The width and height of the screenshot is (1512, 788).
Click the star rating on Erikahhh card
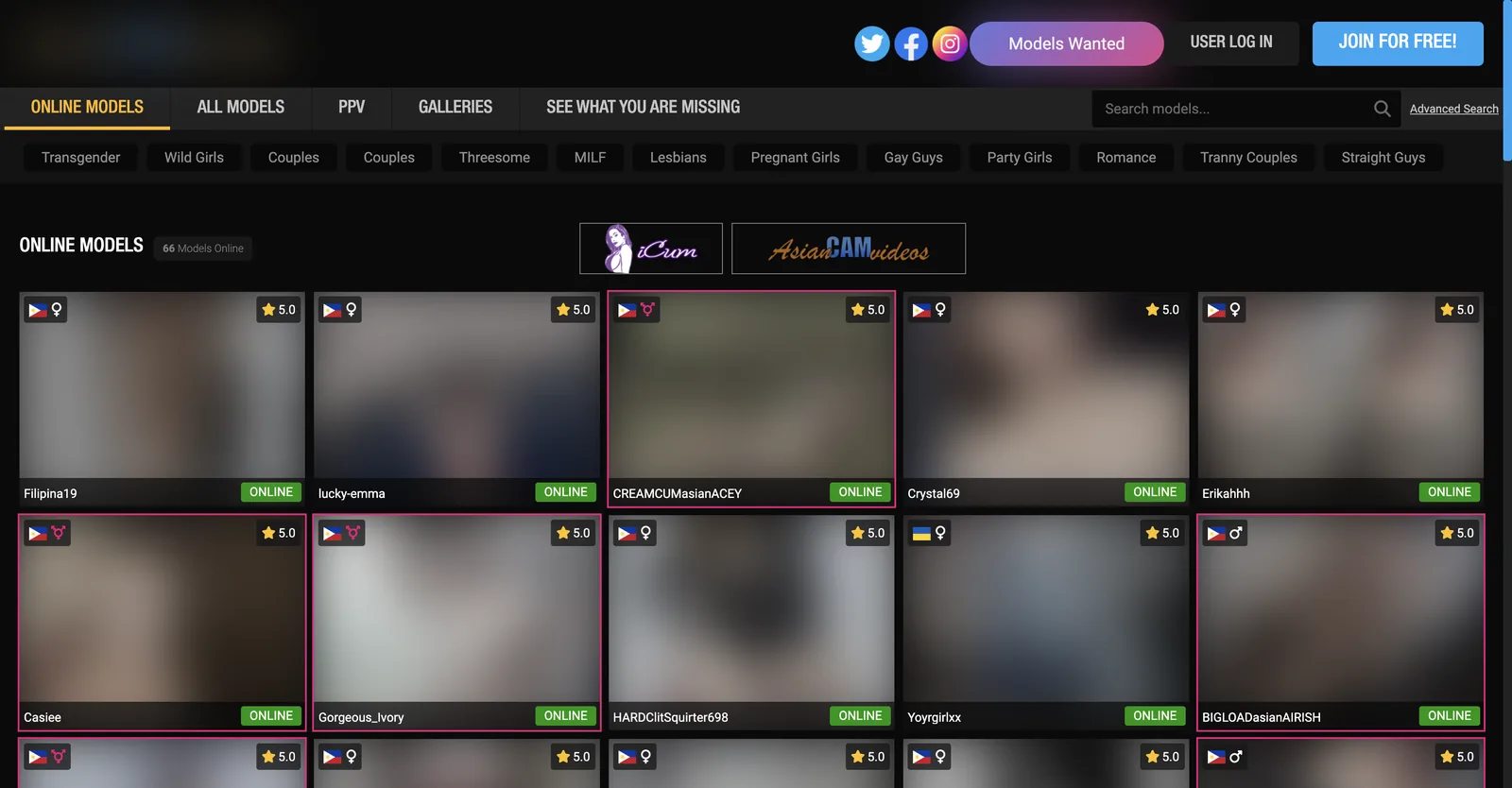coord(1457,310)
